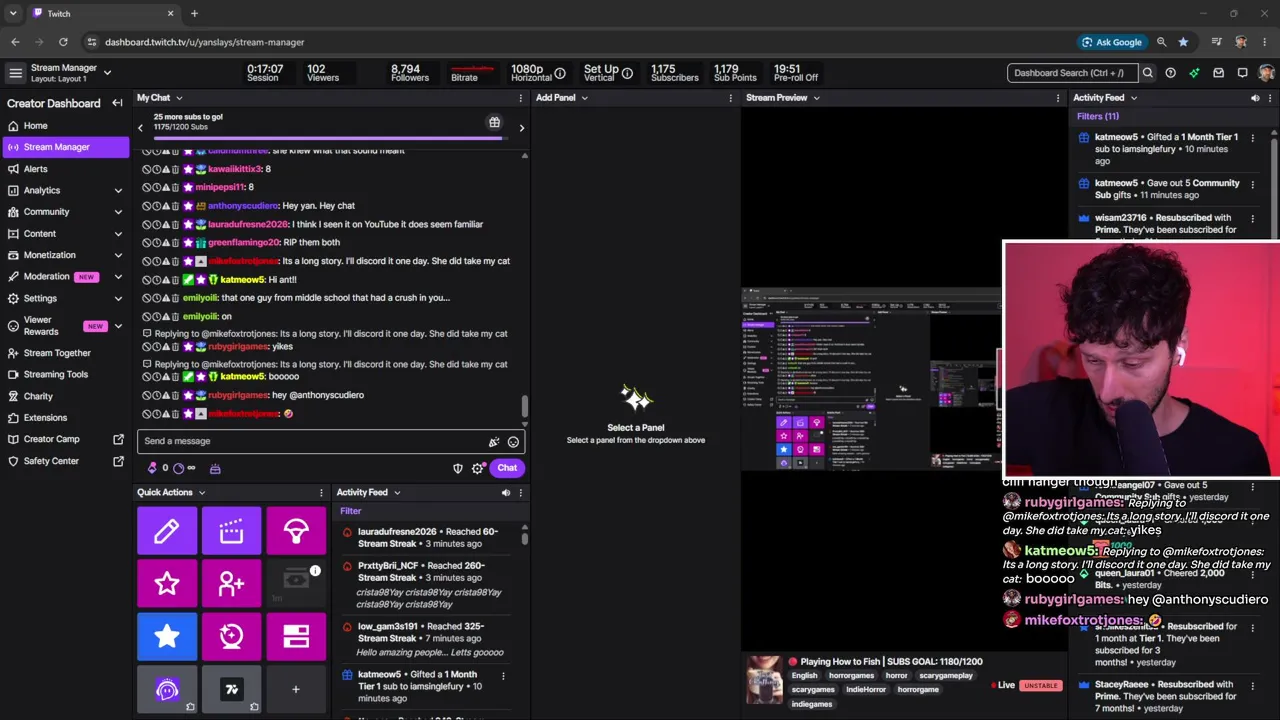1280x720 pixels.
Task: Show the next goal in sub banner
Action: coord(521,128)
